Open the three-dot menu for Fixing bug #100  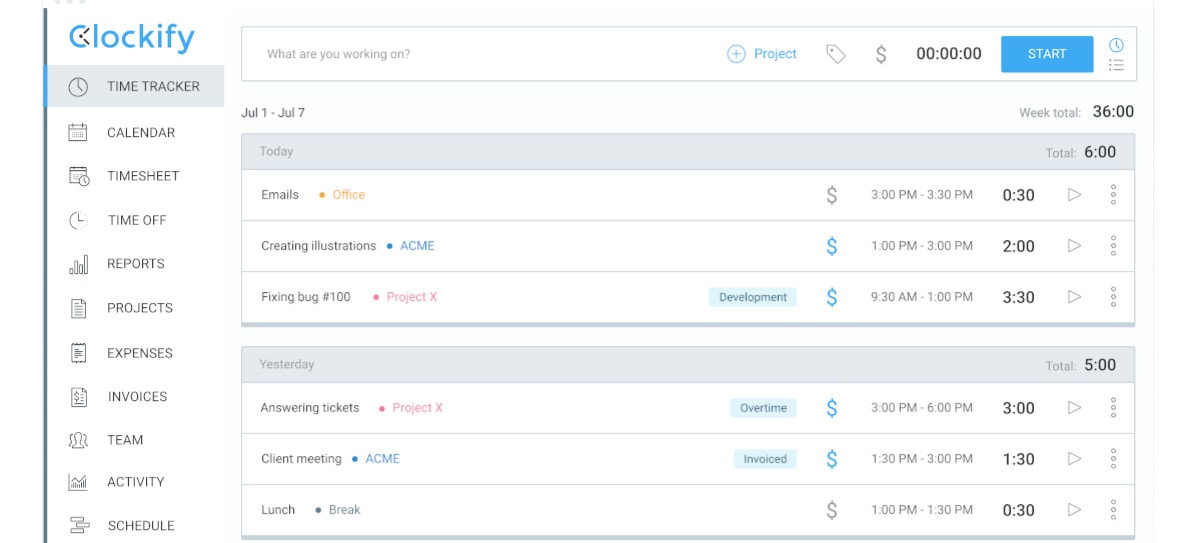[1113, 297]
